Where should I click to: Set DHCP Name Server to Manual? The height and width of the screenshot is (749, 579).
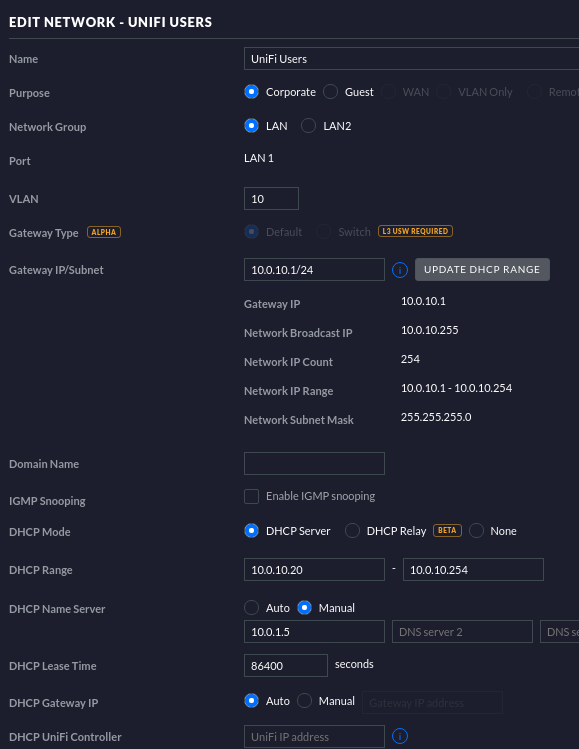pyautogui.click(x=304, y=608)
